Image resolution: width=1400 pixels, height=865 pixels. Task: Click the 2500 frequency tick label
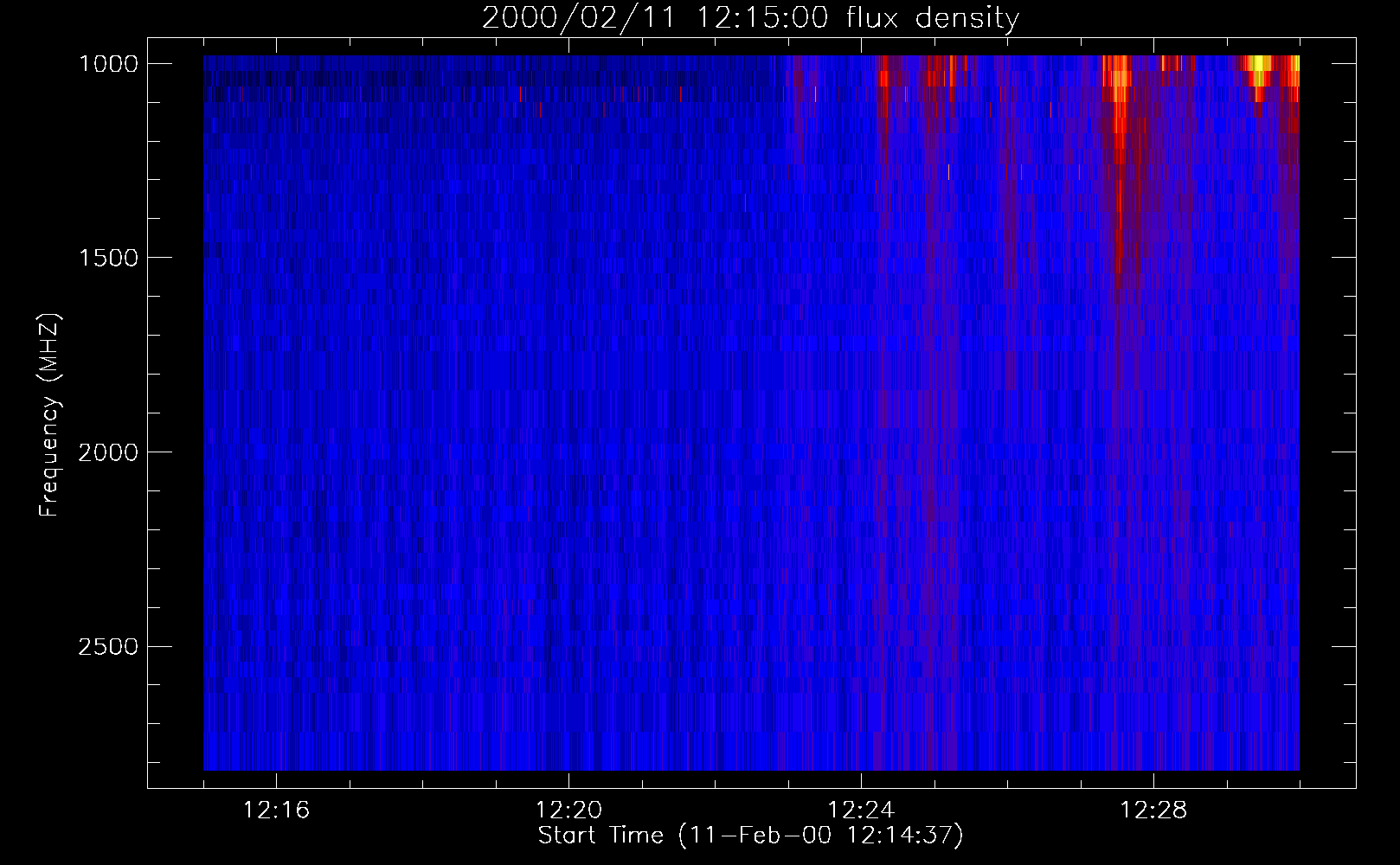pyautogui.click(x=107, y=647)
